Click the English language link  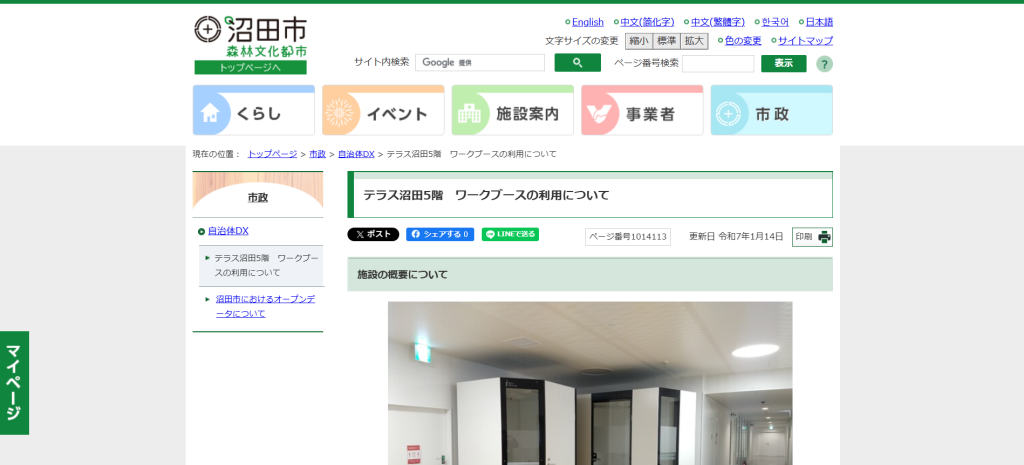pyautogui.click(x=587, y=22)
